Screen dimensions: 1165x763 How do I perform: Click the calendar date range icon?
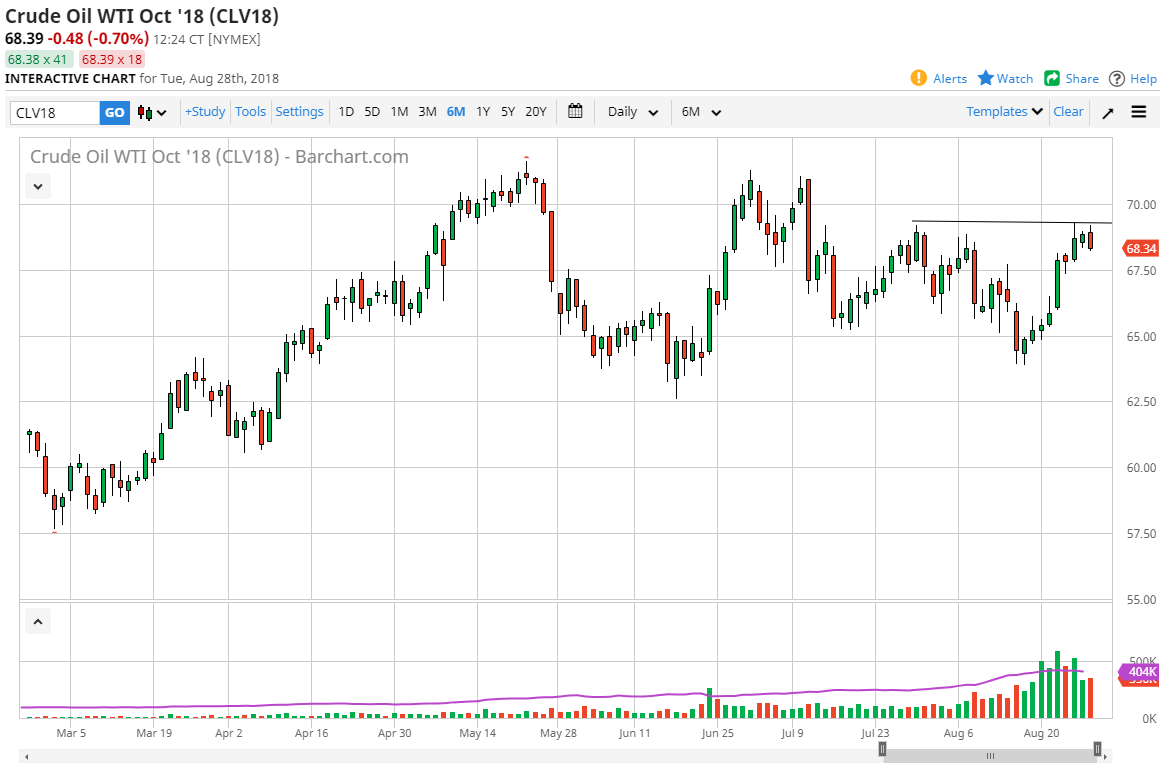tap(575, 111)
